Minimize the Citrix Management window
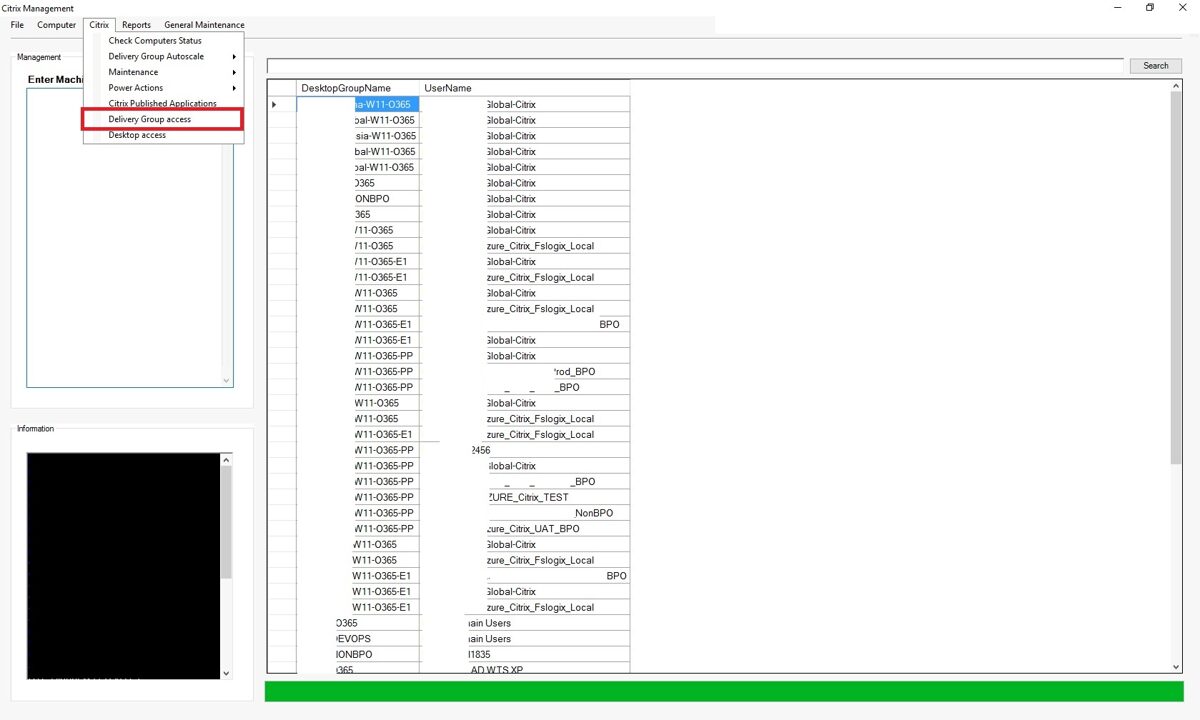Viewport: 1200px width, 720px height. 1116,8
